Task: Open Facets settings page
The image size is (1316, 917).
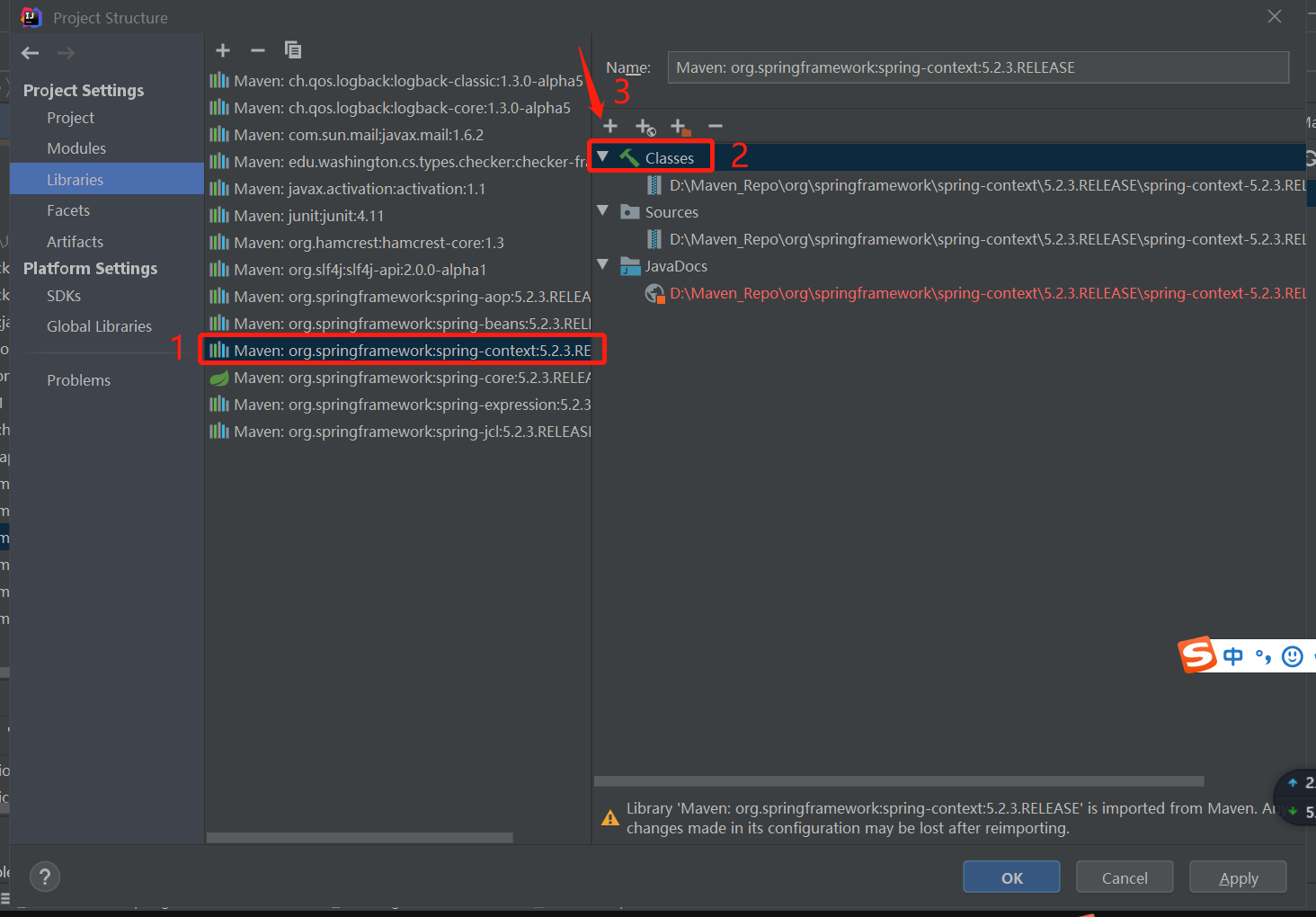Action: (x=68, y=210)
